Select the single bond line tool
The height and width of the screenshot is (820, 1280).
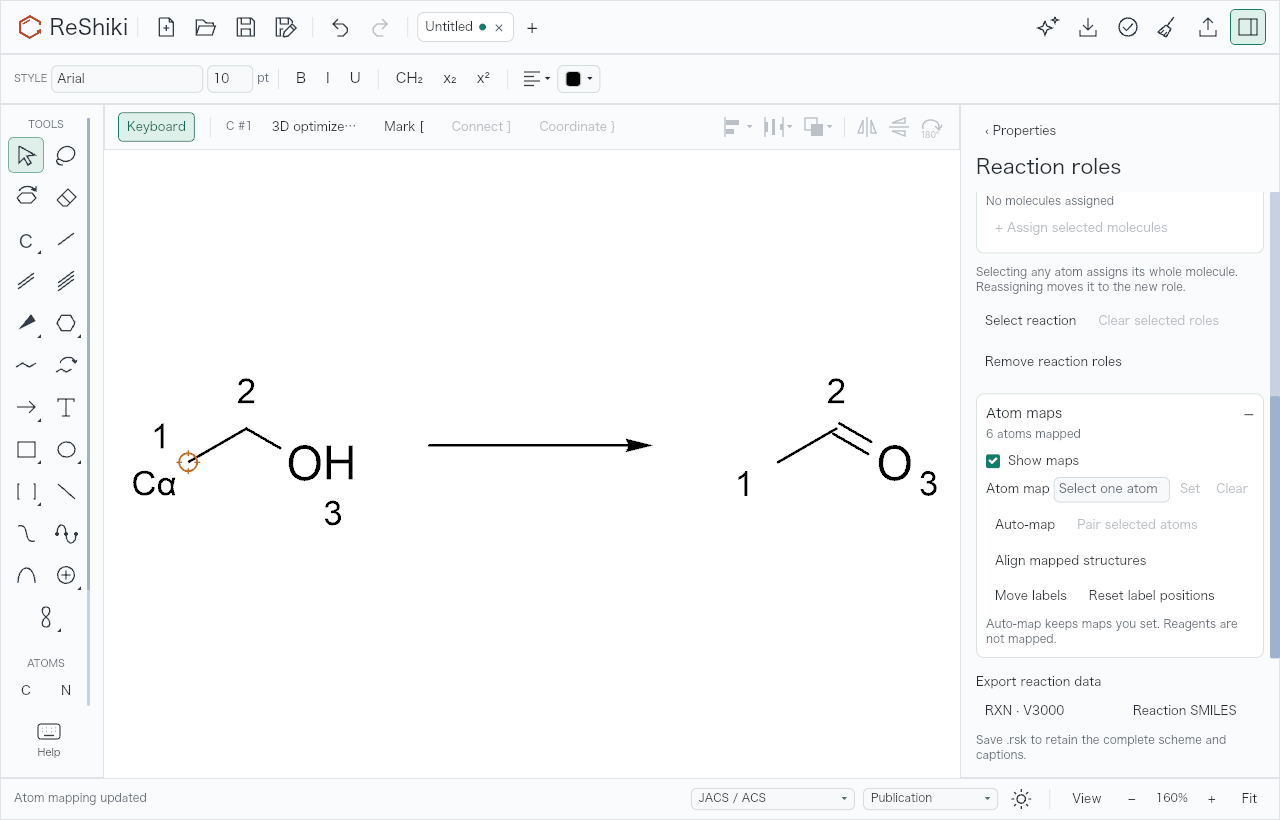[66, 240]
